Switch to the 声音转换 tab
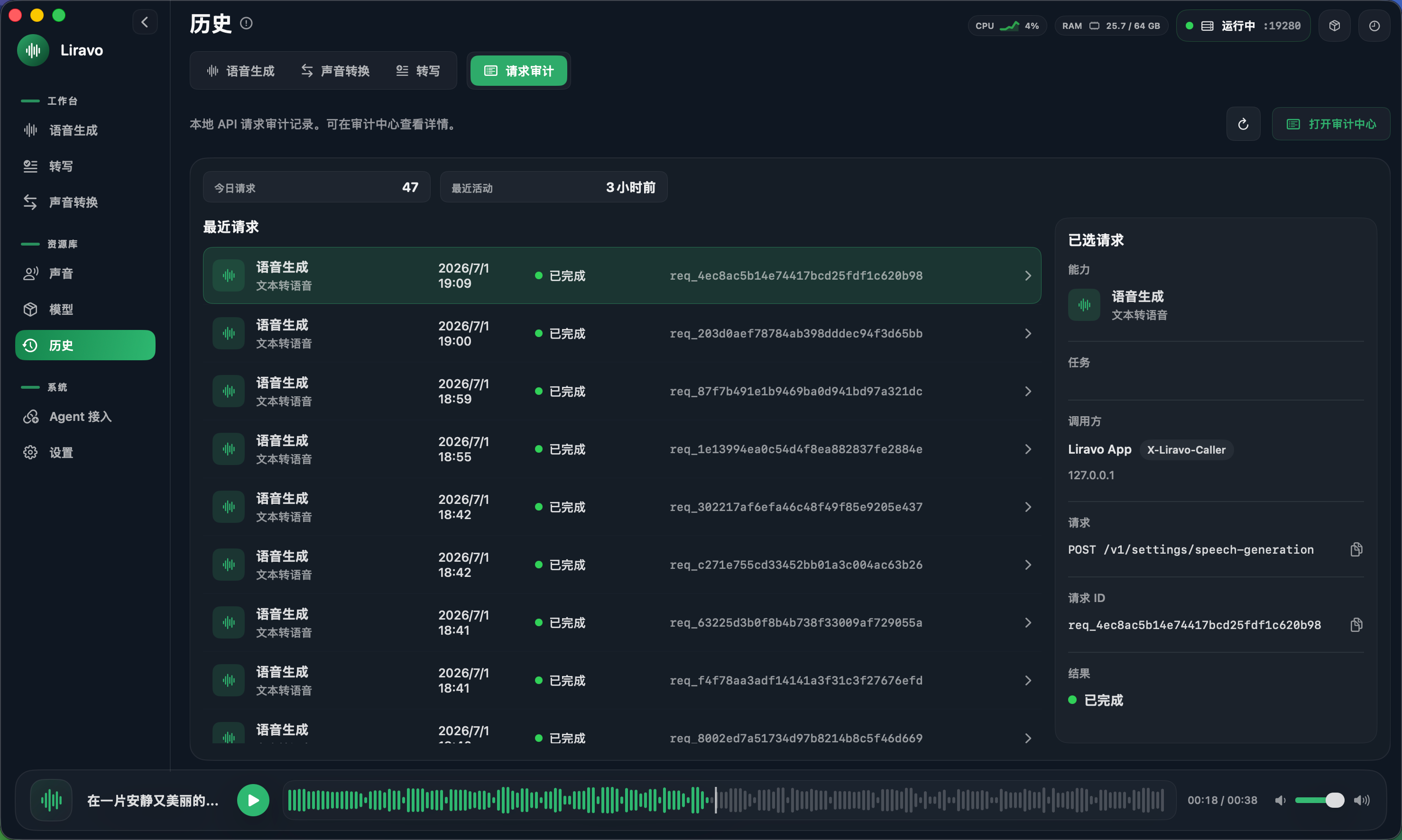Viewport: 1402px width, 840px height. click(335, 71)
